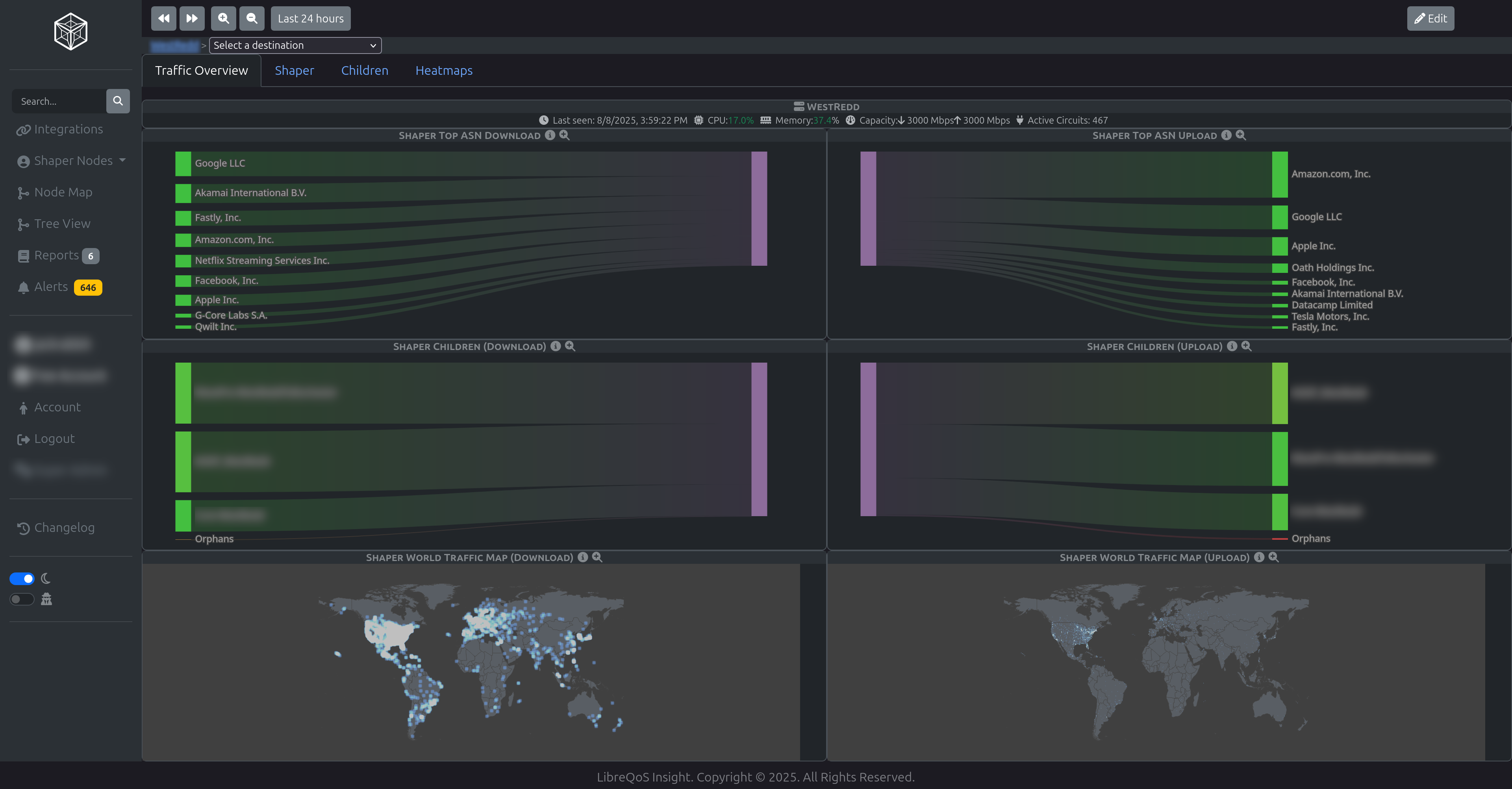1512x789 pixels.
Task: Click magnifier icon on Shaper Children (Upload)
Action: point(1247,346)
